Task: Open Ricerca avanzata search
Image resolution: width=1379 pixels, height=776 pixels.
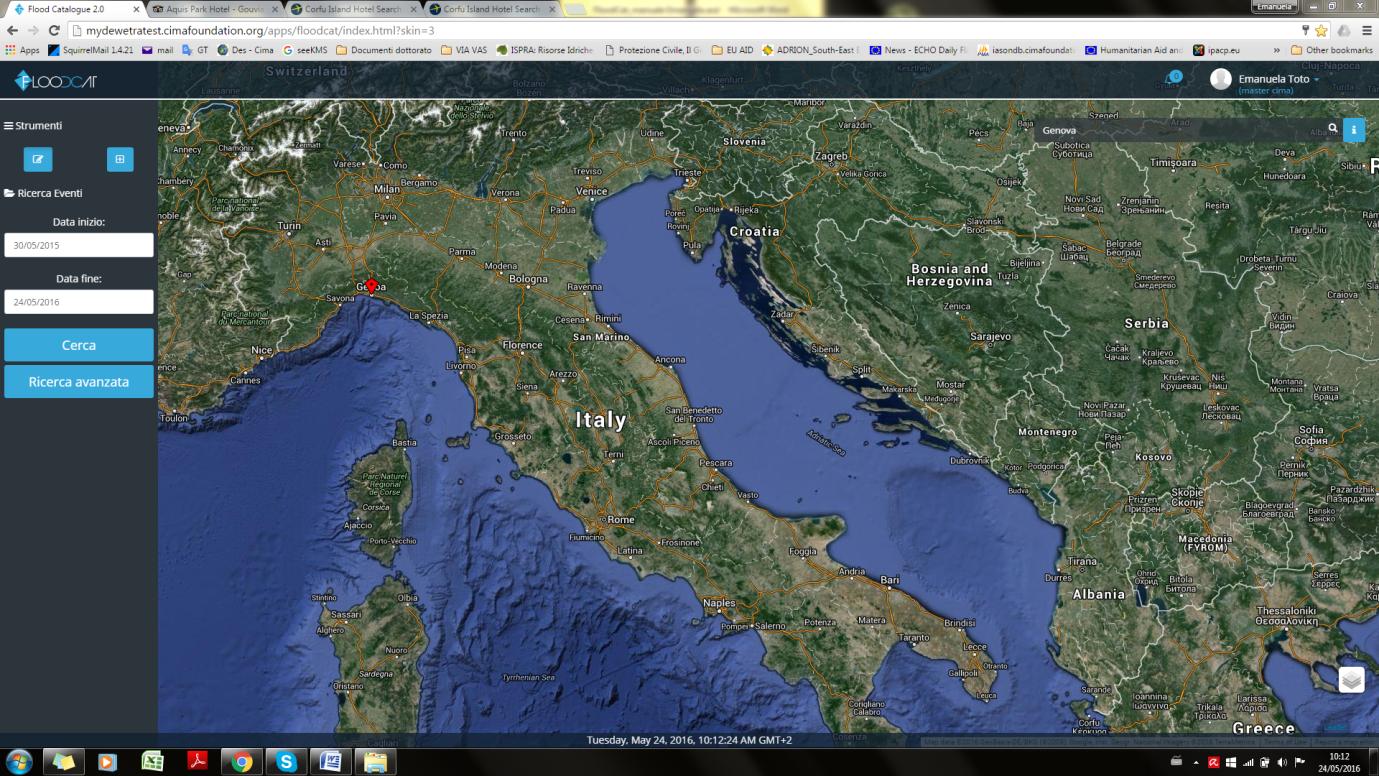Action: [x=79, y=381]
